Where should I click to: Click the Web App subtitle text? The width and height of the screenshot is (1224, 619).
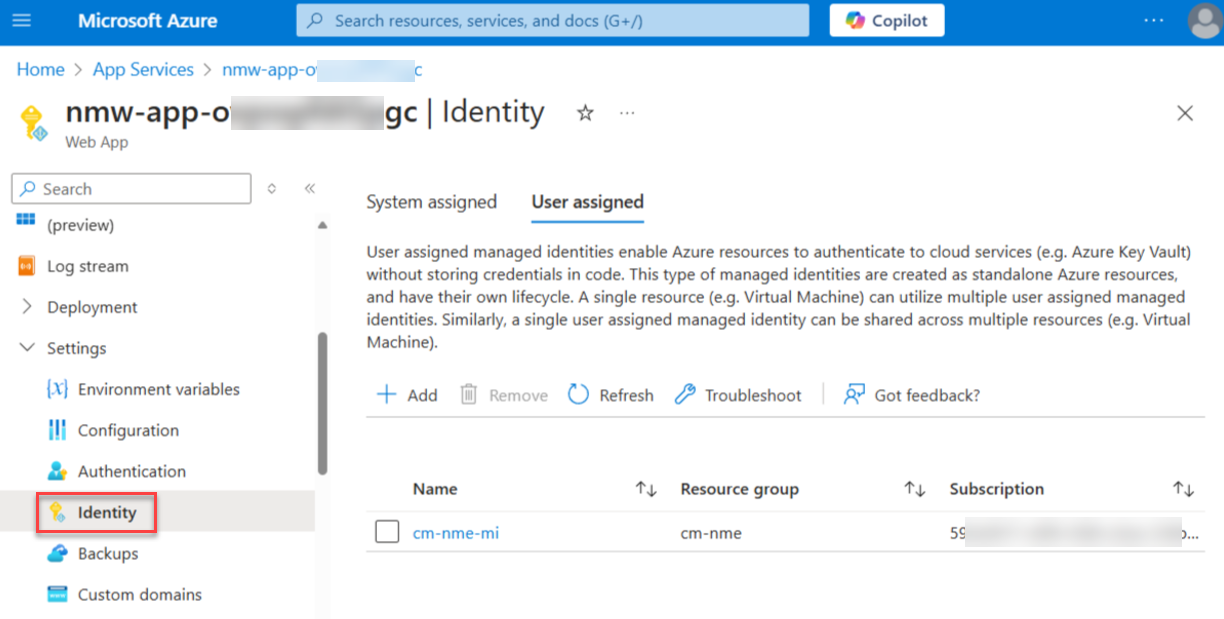pyautogui.click(x=97, y=142)
